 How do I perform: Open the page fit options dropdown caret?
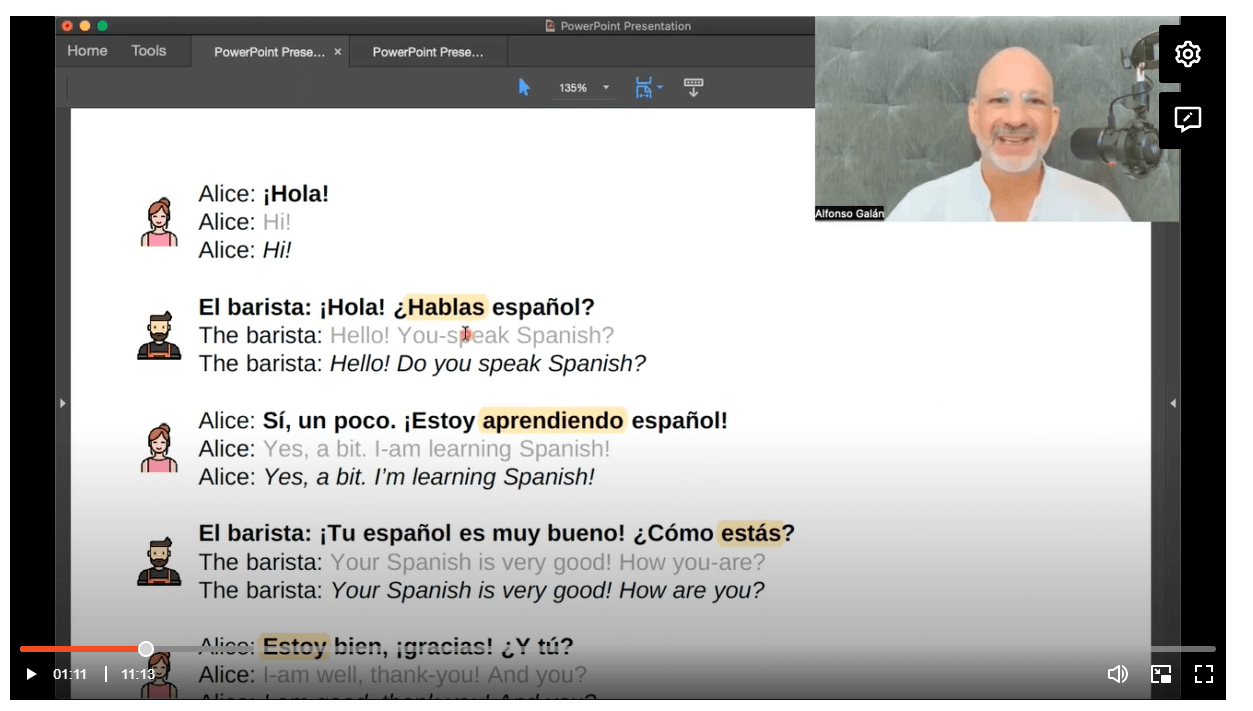660,87
